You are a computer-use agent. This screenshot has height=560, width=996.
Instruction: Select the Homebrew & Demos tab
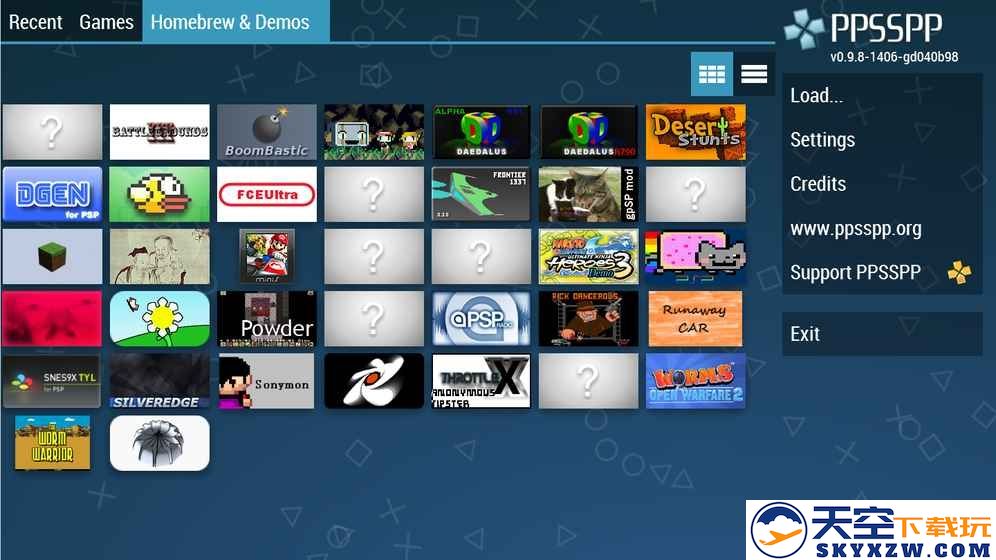236,22
